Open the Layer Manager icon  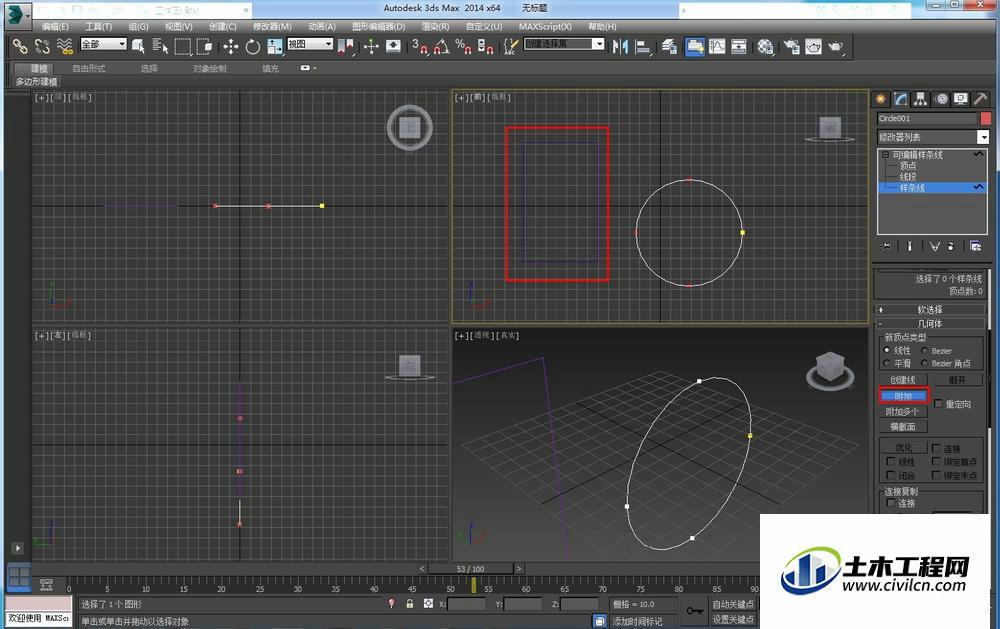[669, 46]
